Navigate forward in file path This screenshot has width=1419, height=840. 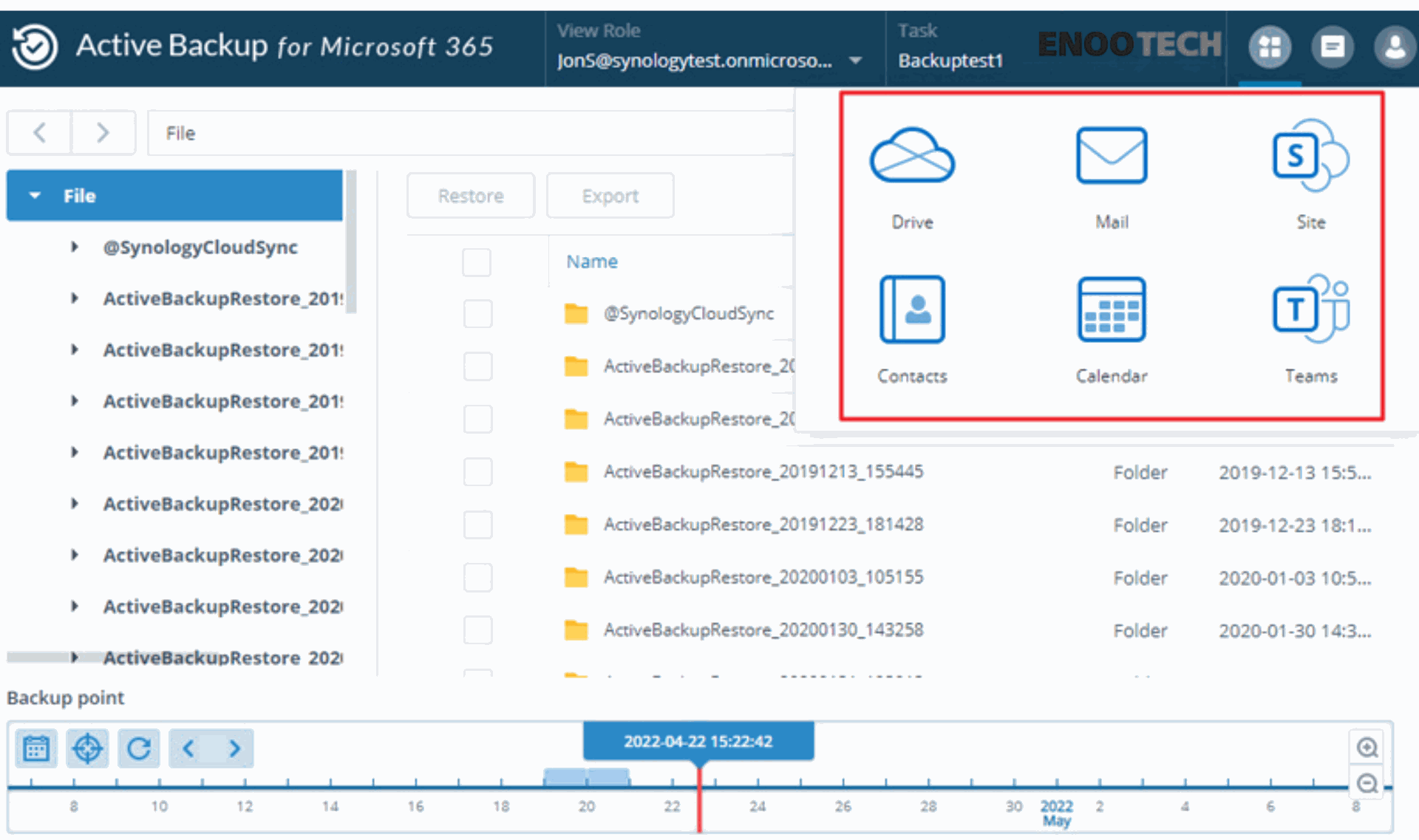(103, 133)
